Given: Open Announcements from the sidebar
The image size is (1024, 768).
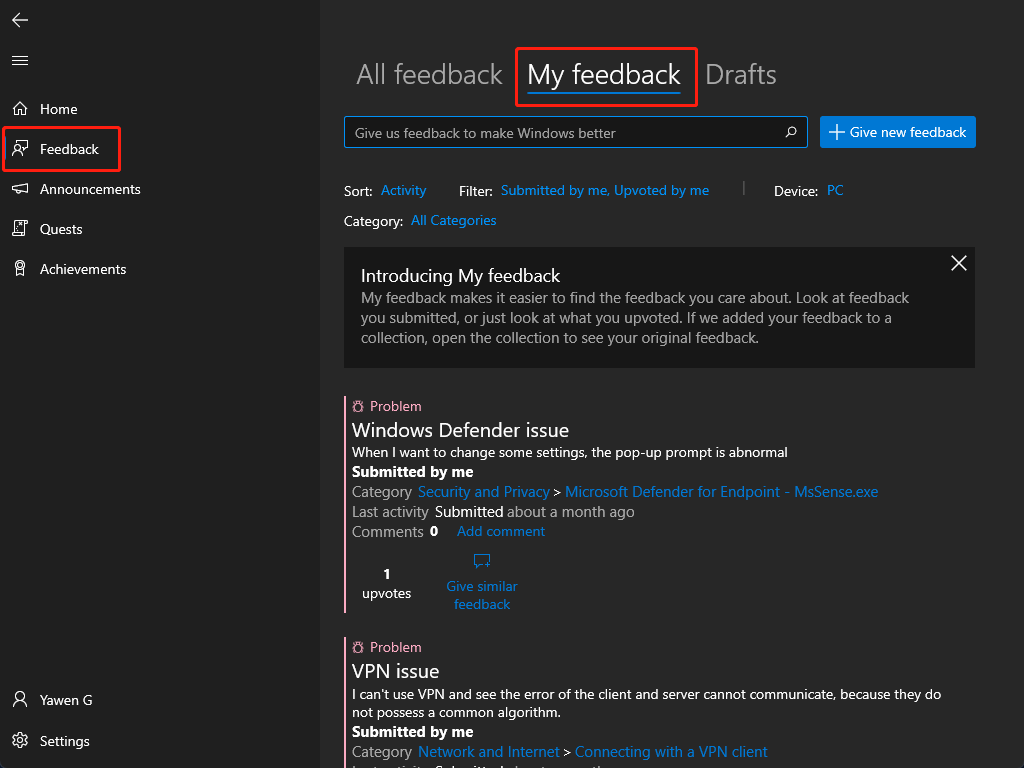Looking at the screenshot, I should click(x=89, y=189).
